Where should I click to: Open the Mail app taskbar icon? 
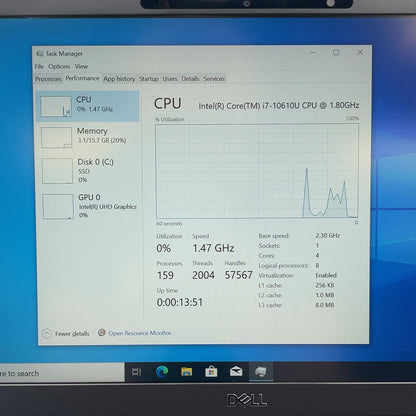point(236,371)
